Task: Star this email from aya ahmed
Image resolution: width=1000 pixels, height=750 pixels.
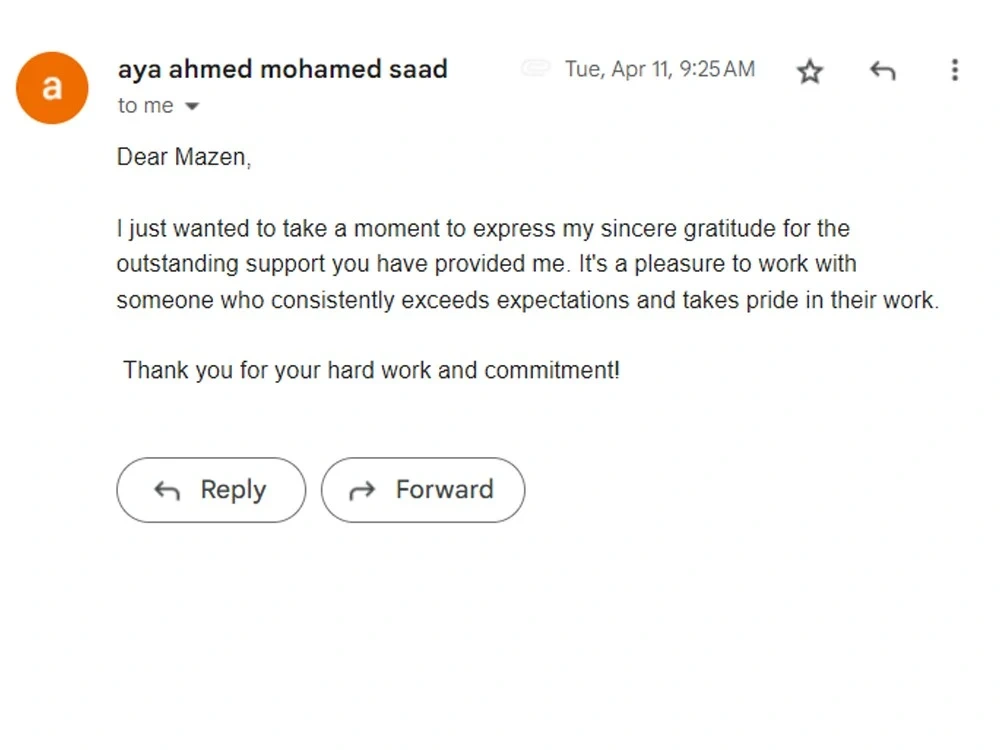Action: 810,71
